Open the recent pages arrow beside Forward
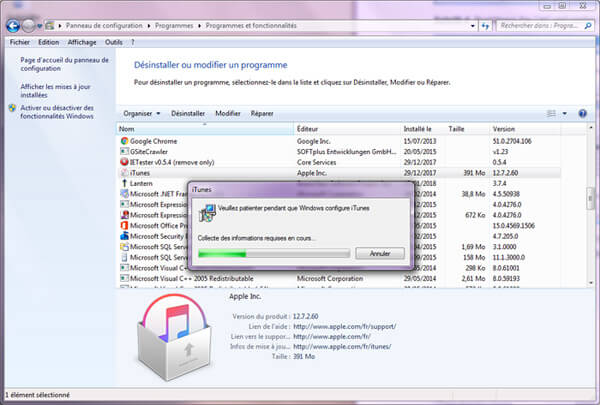Image resolution: width=600 pixels, height=405 pixels. tap(39, 26)
